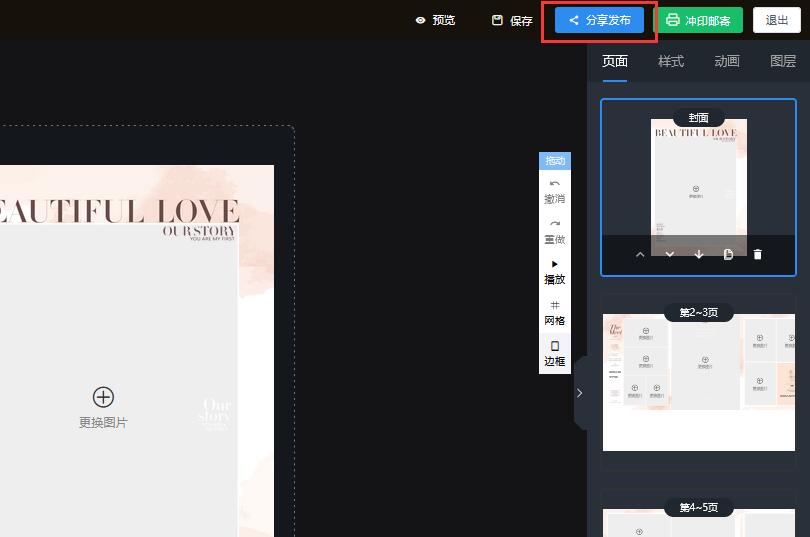Switch to the 动画 tab

click(727, 61)
